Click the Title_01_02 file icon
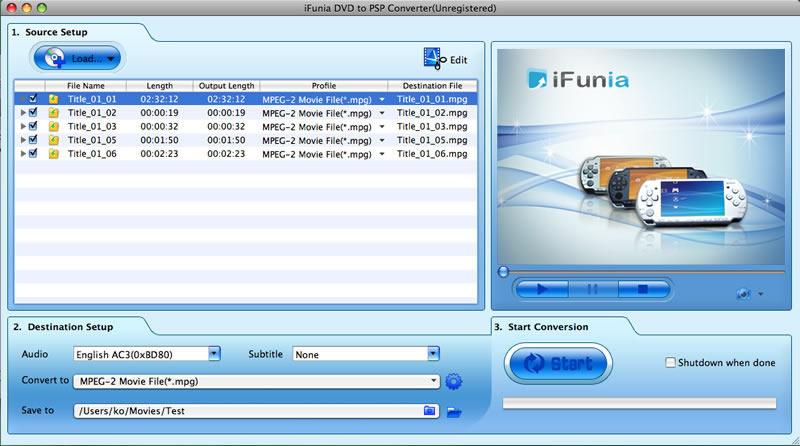The height and width of the screenshot is (446, 800). pos(53,113)
